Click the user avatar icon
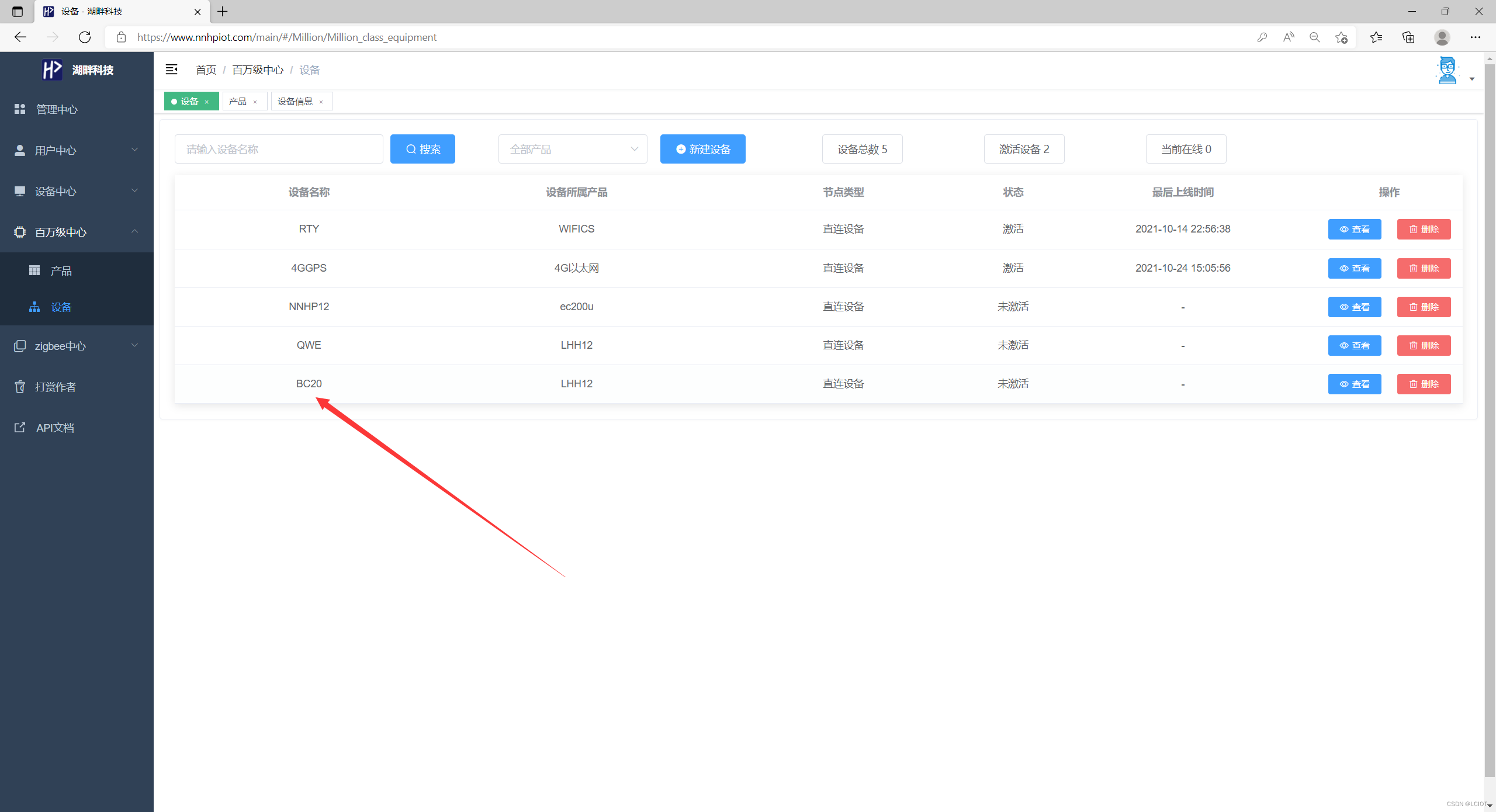 [x=1447, y=71]
